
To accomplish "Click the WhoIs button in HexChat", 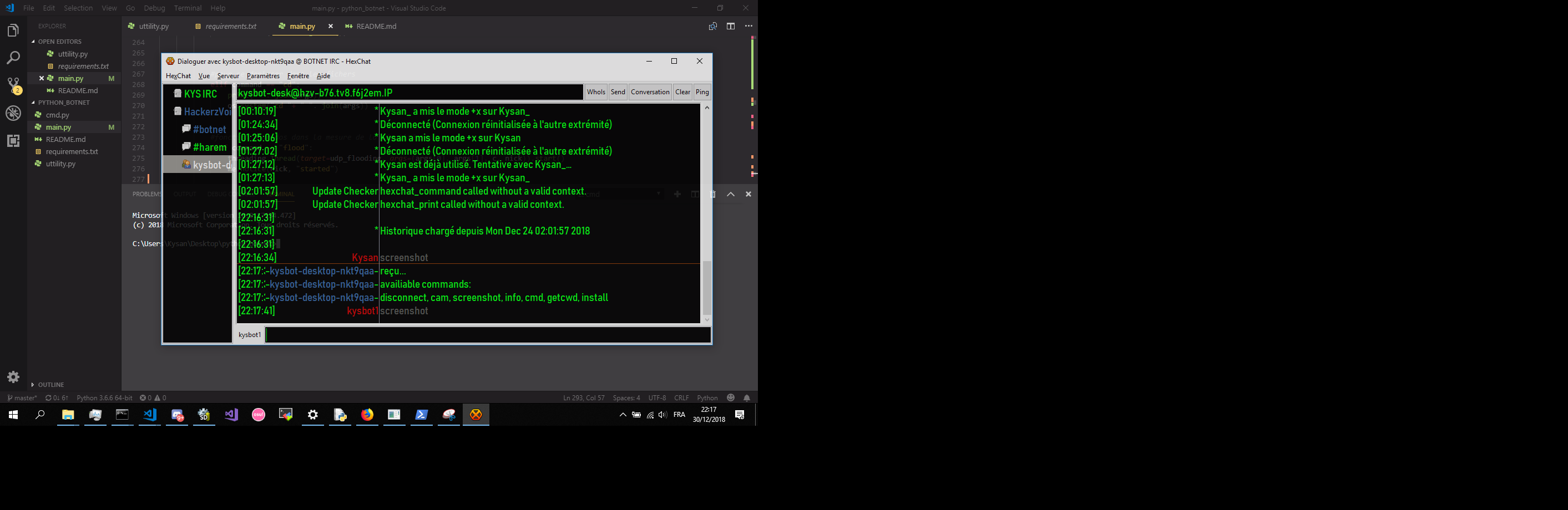I will pyautogui.click(x=596, y=92).
